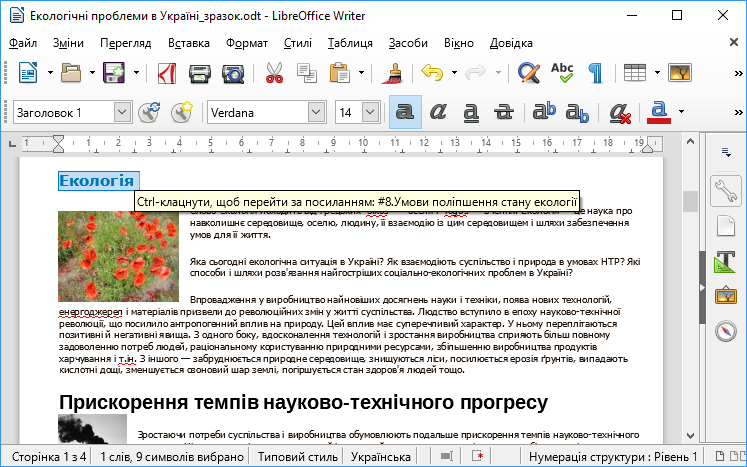Paste with the clipboard icon

tap(340, 73)
